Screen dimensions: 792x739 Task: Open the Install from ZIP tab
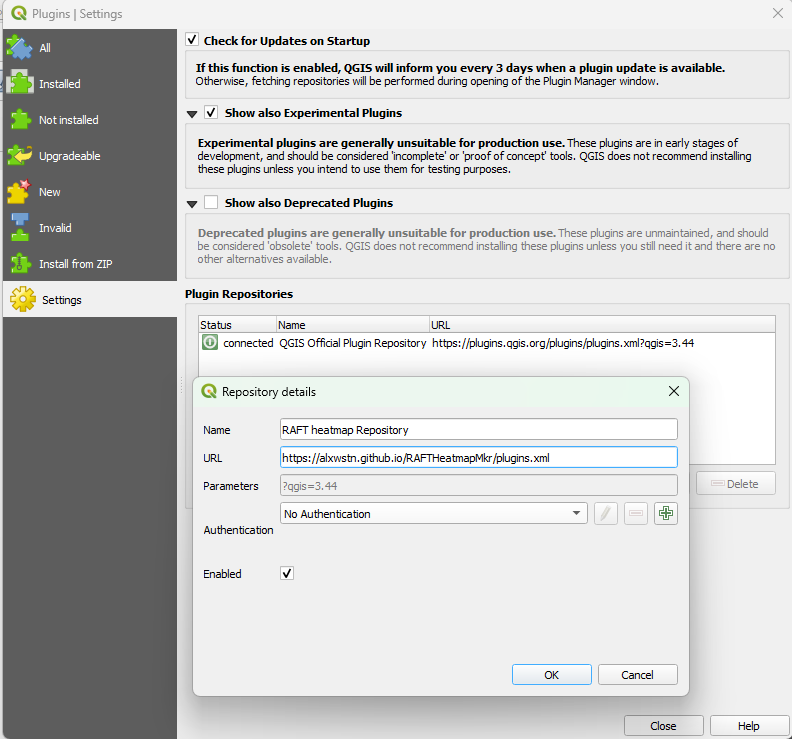90,264
